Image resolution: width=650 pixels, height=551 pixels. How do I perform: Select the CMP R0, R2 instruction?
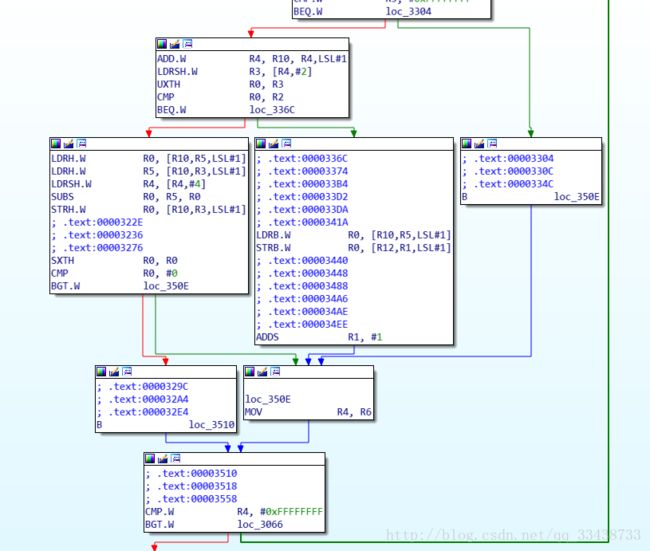[x=220, y=97]
